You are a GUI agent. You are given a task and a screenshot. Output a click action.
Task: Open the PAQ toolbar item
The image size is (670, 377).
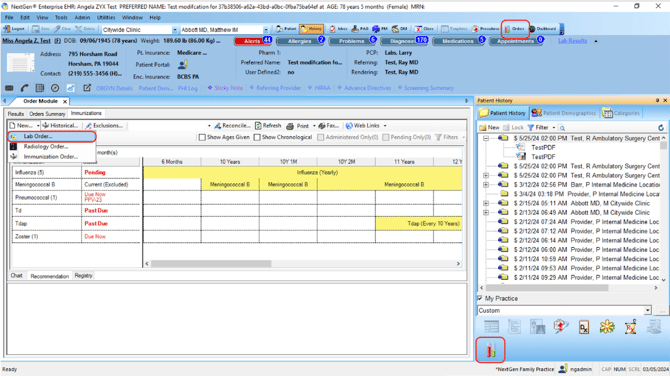point(360,29)
